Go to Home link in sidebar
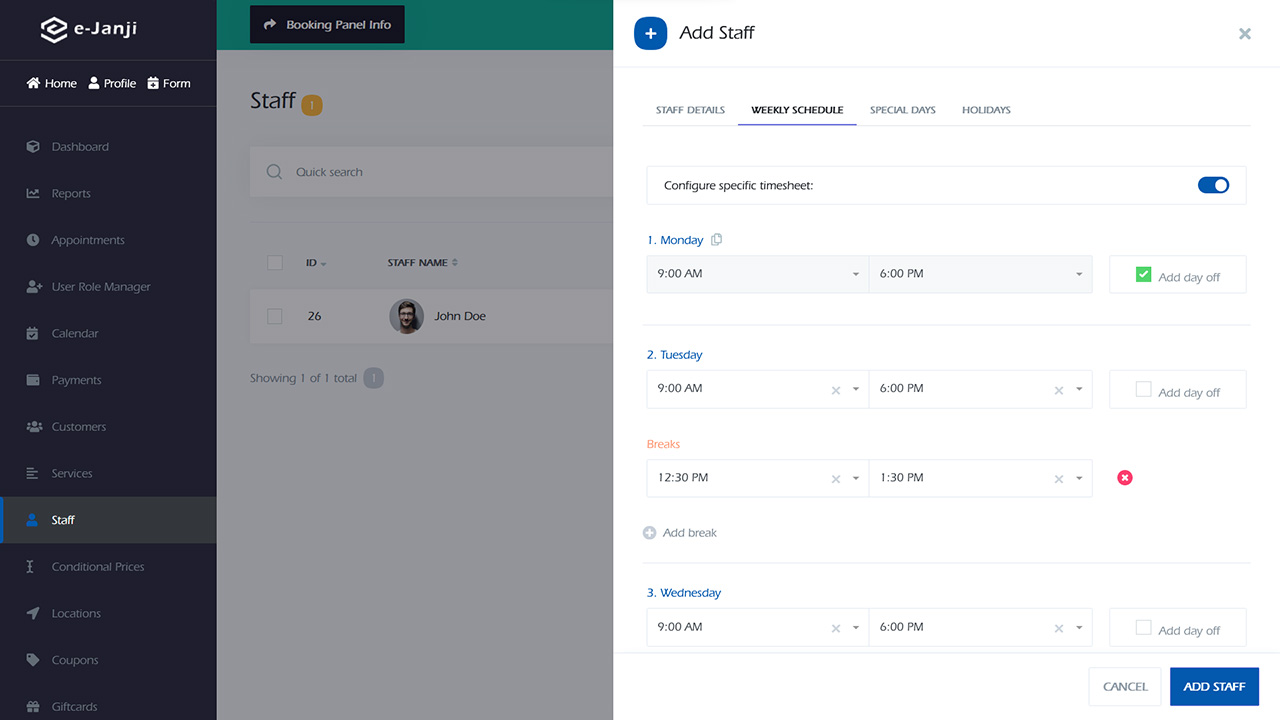The height and width of the screenshot is (720, 1280). (x=52, y=83)
